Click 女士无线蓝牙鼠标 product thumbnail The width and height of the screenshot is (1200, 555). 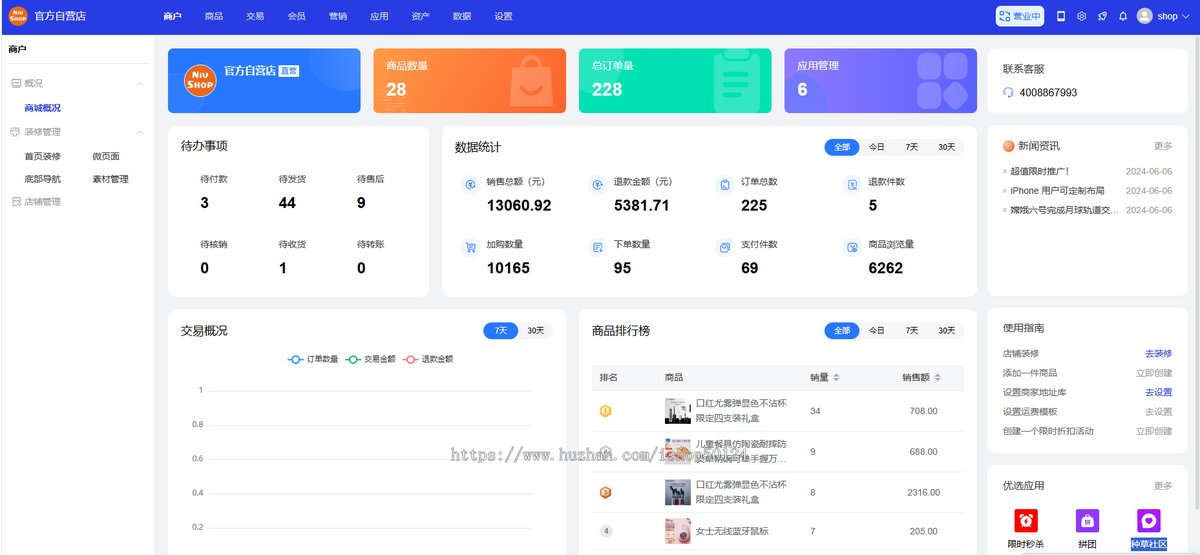pyautogui.click(x=678, y=531)
